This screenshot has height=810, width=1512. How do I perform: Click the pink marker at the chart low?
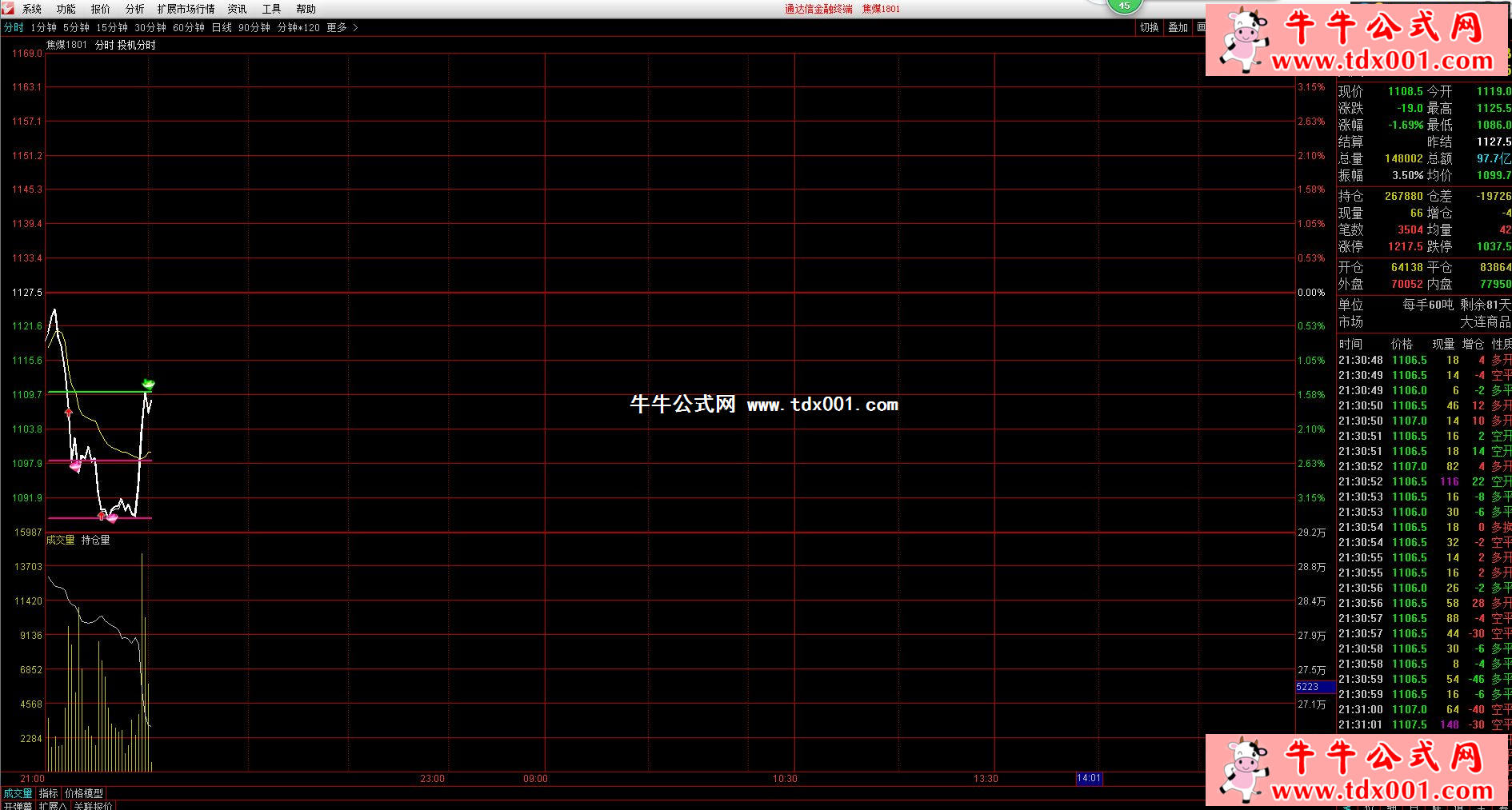[112, 518]
